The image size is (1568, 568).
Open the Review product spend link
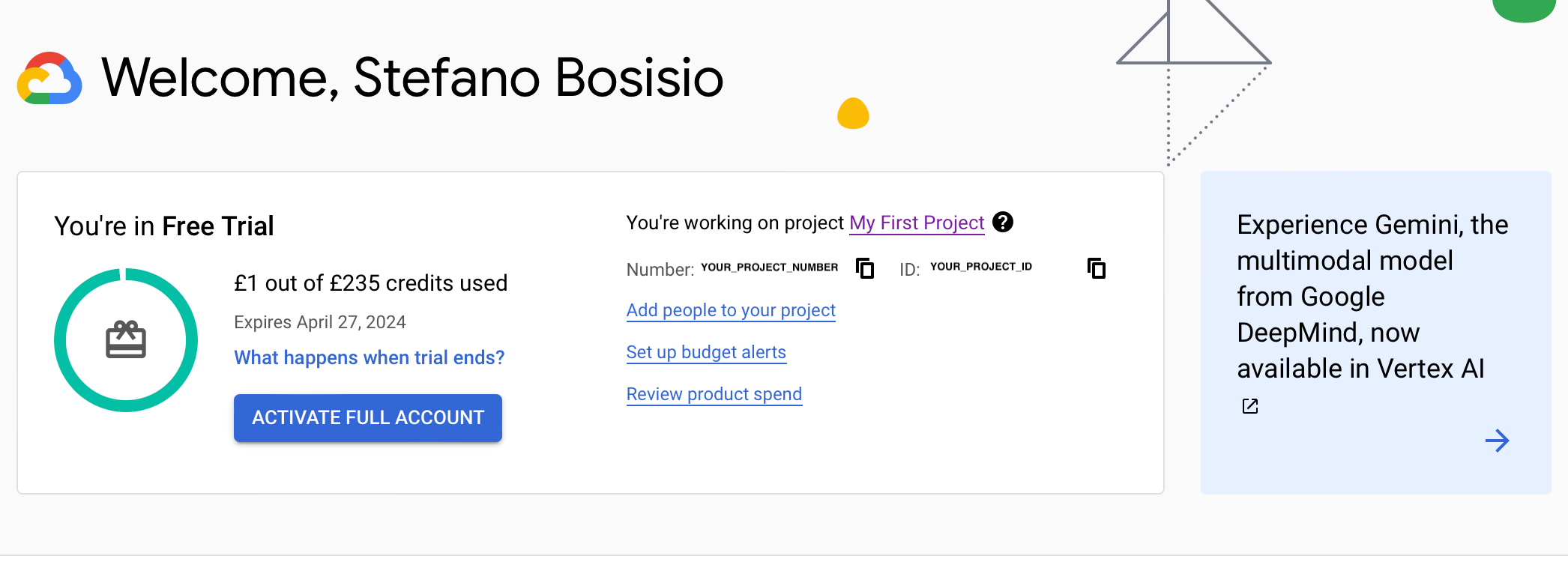point(714,394)
